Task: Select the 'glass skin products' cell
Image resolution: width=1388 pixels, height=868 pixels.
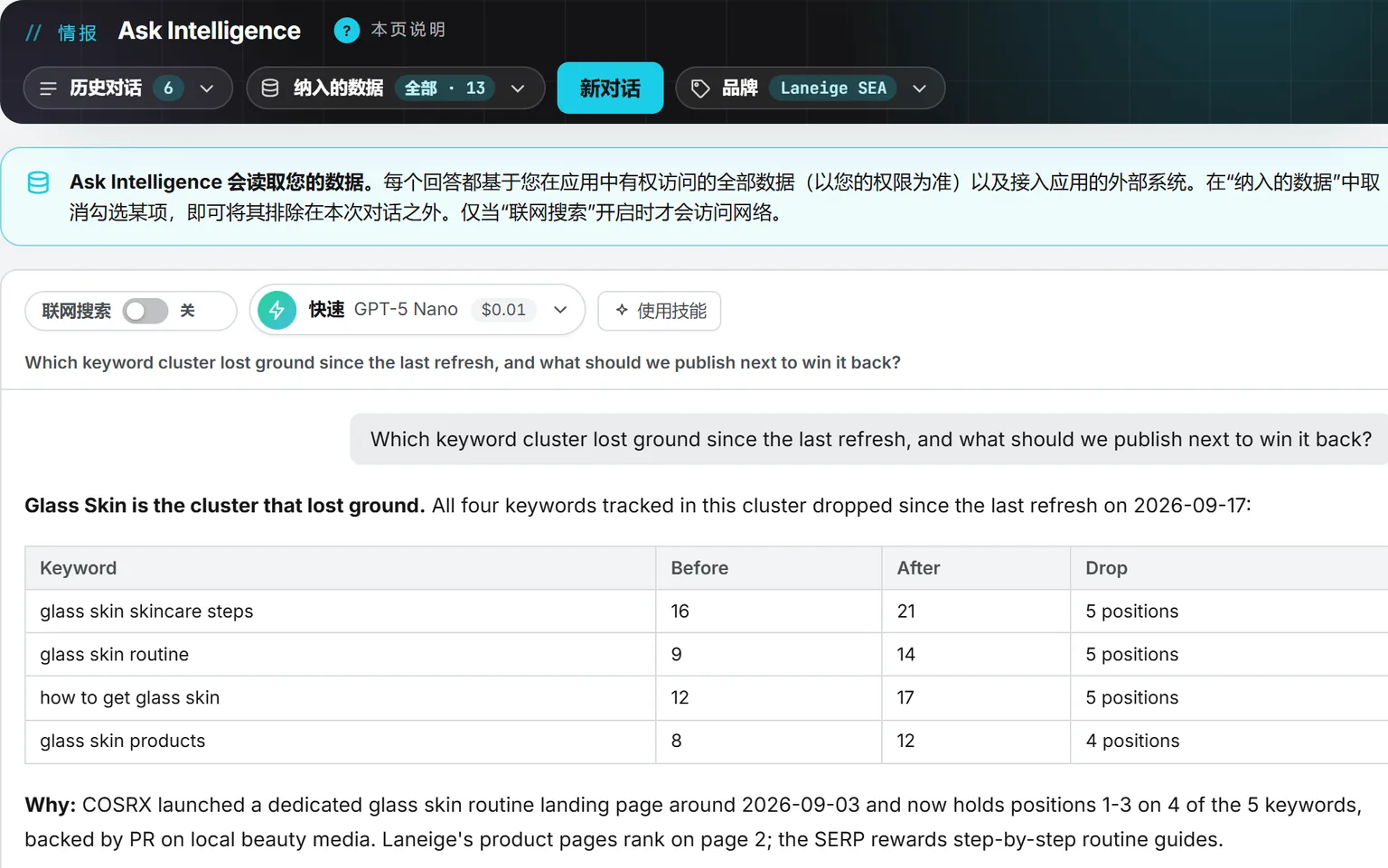Action: click(x=341, y=742)
